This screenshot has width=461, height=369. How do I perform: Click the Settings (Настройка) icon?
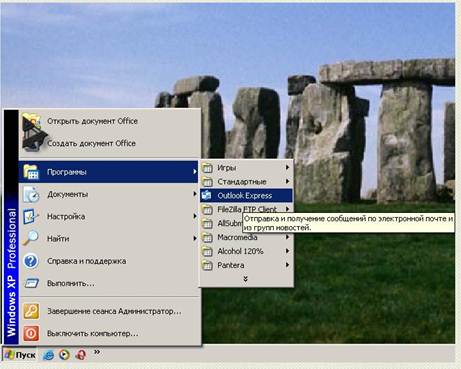(31, 217)
